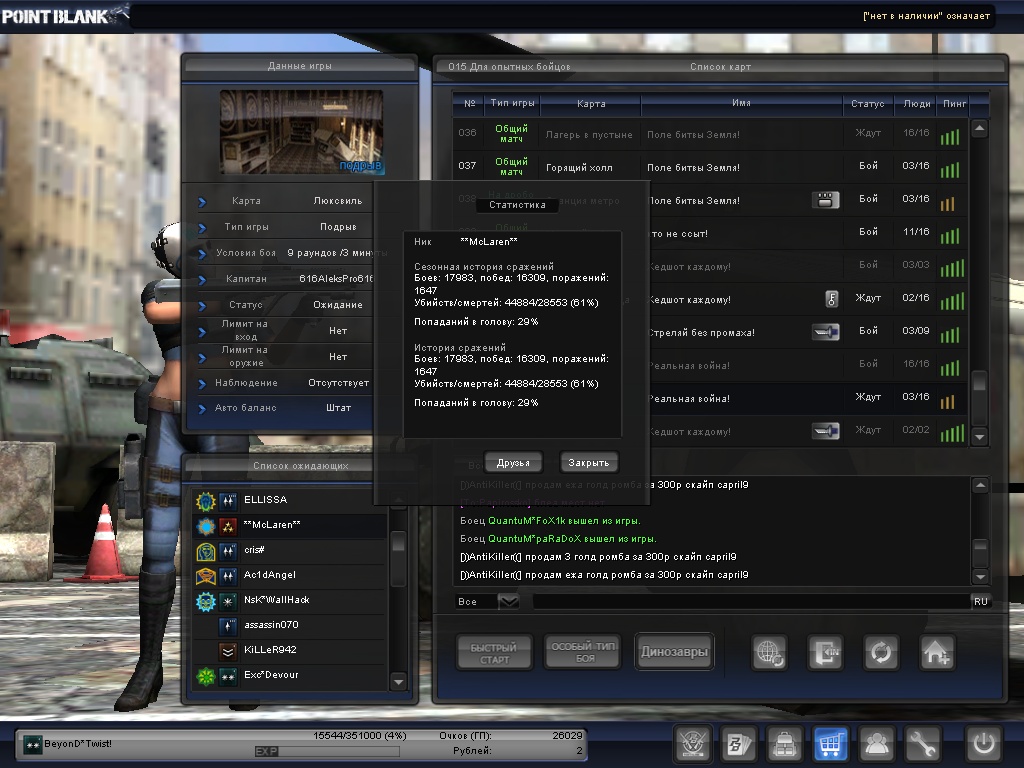Open the shop cart icon

[x=830, y=743]
